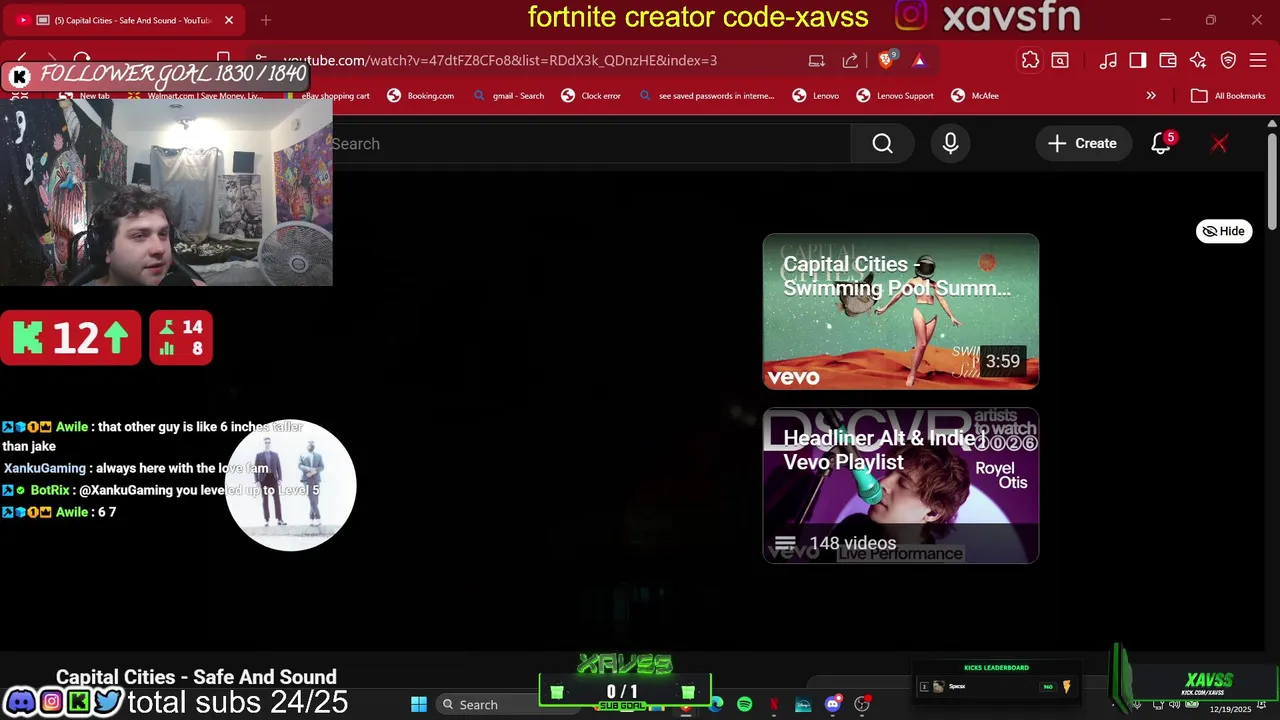Select the Capital Cities YouTube browser tab
Viewport: 1280px width, 720px height.
coord(125,20)
